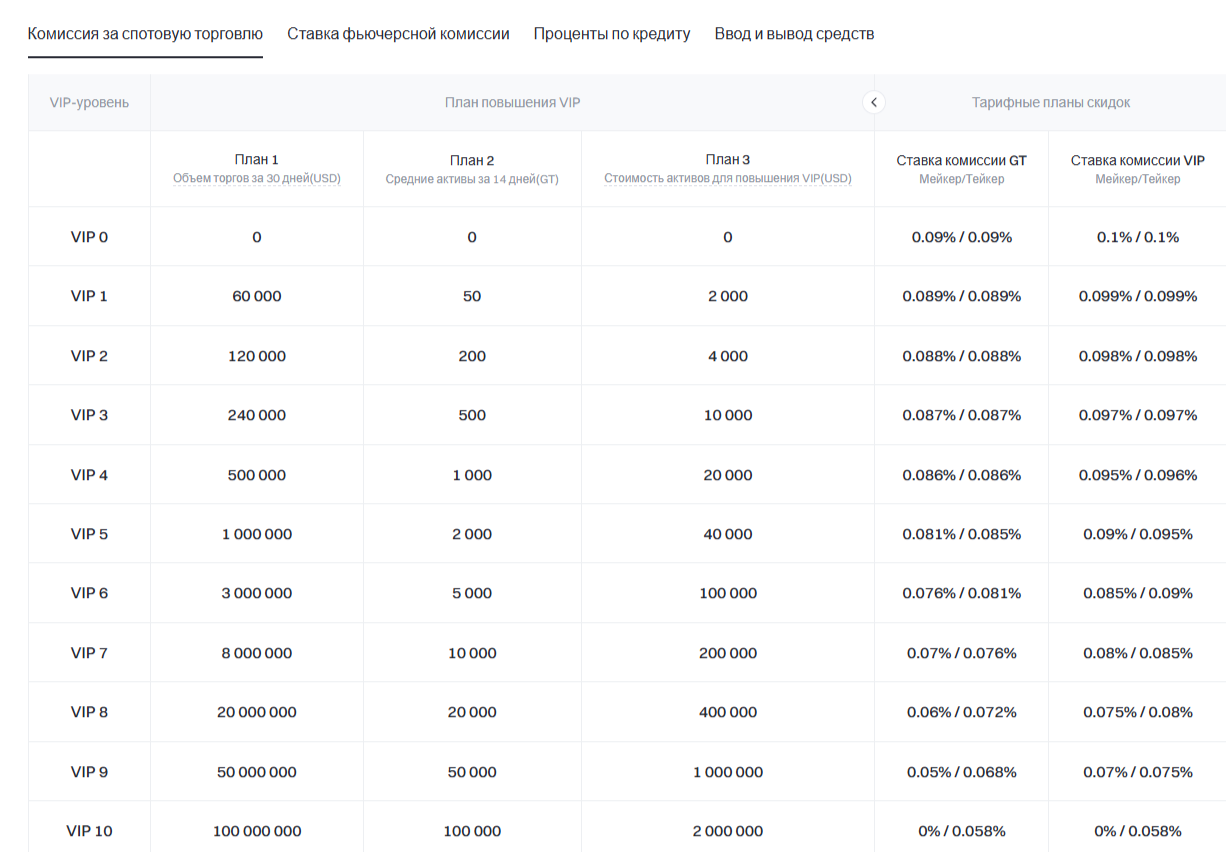
Task: Open the Комиссия за спотовую торговлю tab
Action: (x=145, y=34)
